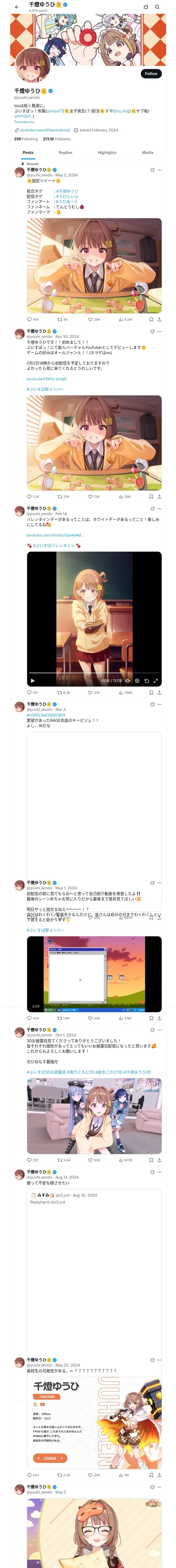
Task: Go back using the top arrow
Action: coord(17,7)
